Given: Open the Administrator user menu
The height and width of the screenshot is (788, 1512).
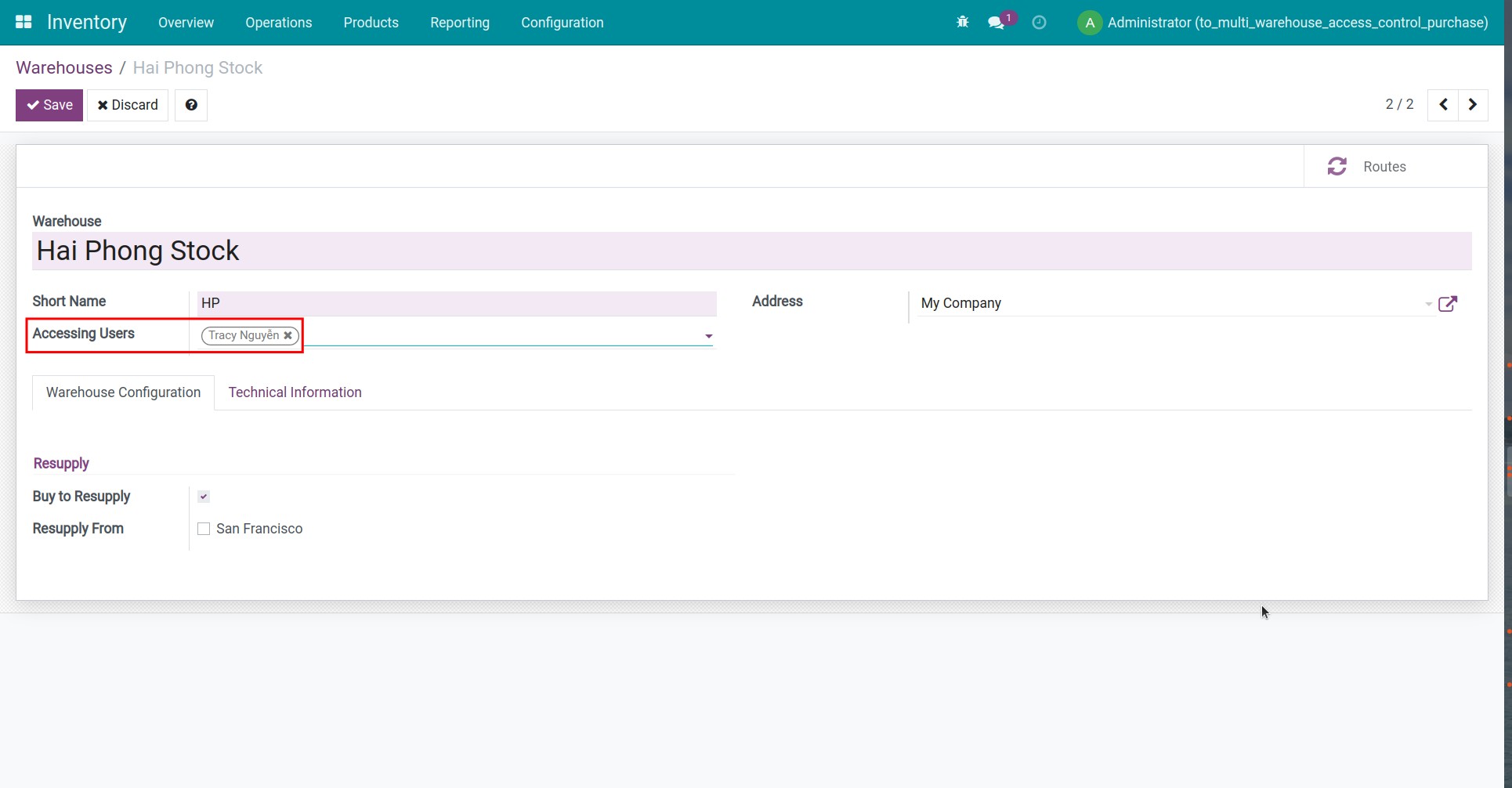Looking at the screenshot, I should click(1282, 23).
